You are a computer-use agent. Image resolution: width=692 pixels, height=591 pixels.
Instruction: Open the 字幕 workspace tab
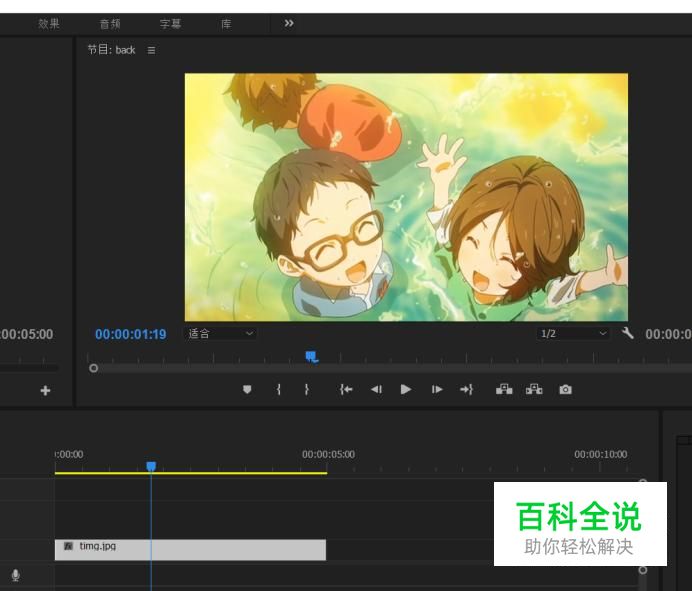tap(170, 24)
